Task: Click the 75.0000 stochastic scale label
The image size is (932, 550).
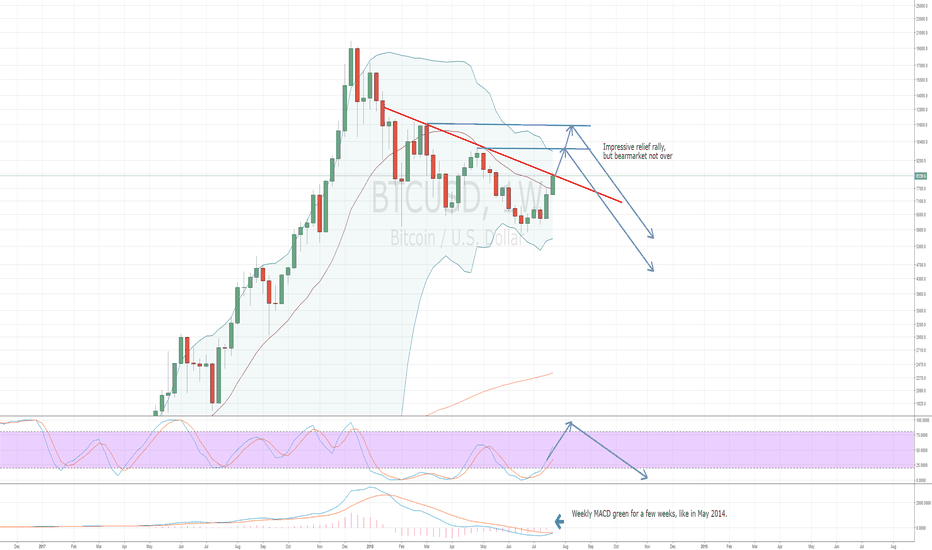Action: (921, 435)
